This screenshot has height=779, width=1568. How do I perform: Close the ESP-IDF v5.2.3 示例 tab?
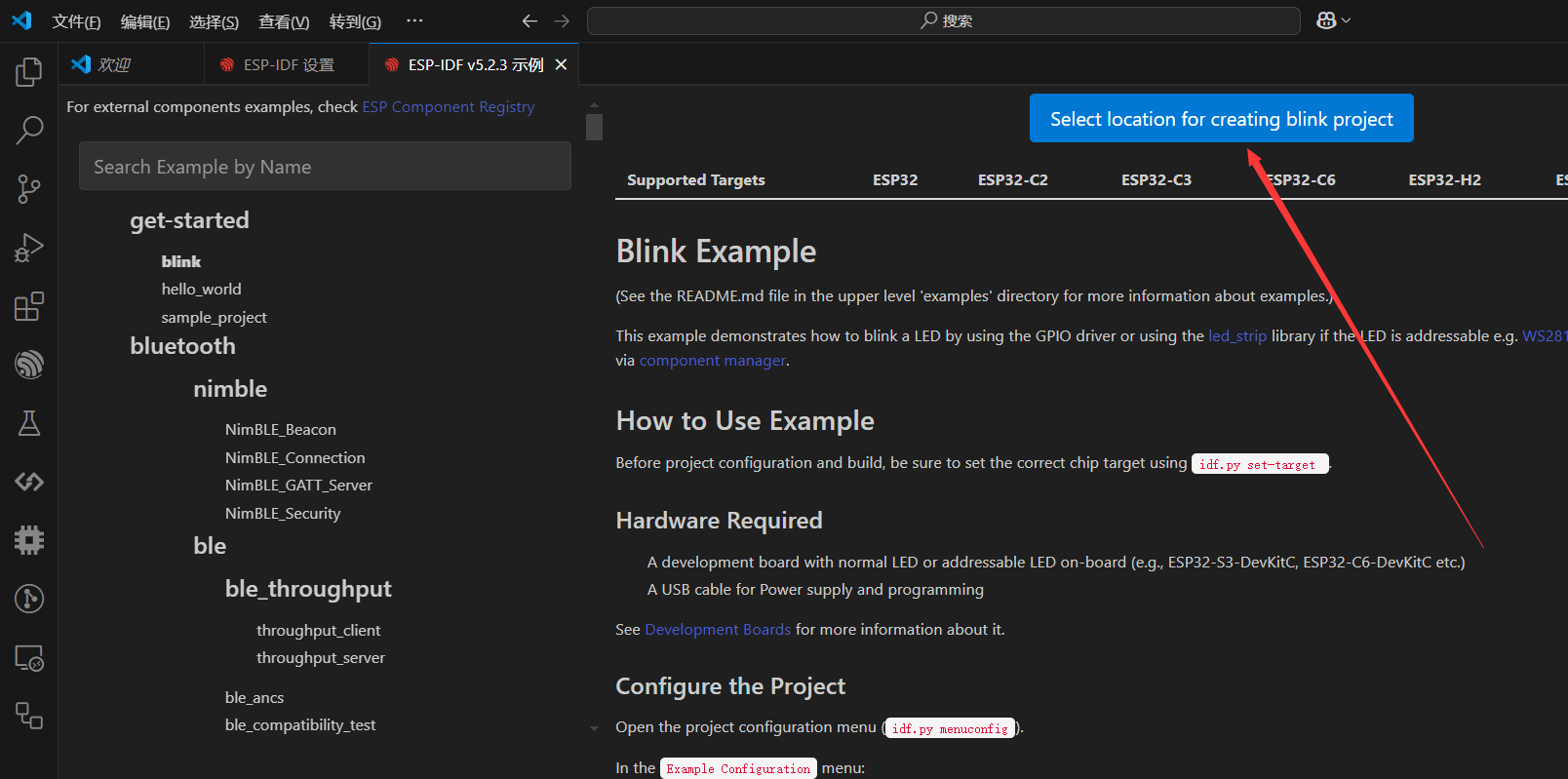pyautogui.click(x=561, y=65)
